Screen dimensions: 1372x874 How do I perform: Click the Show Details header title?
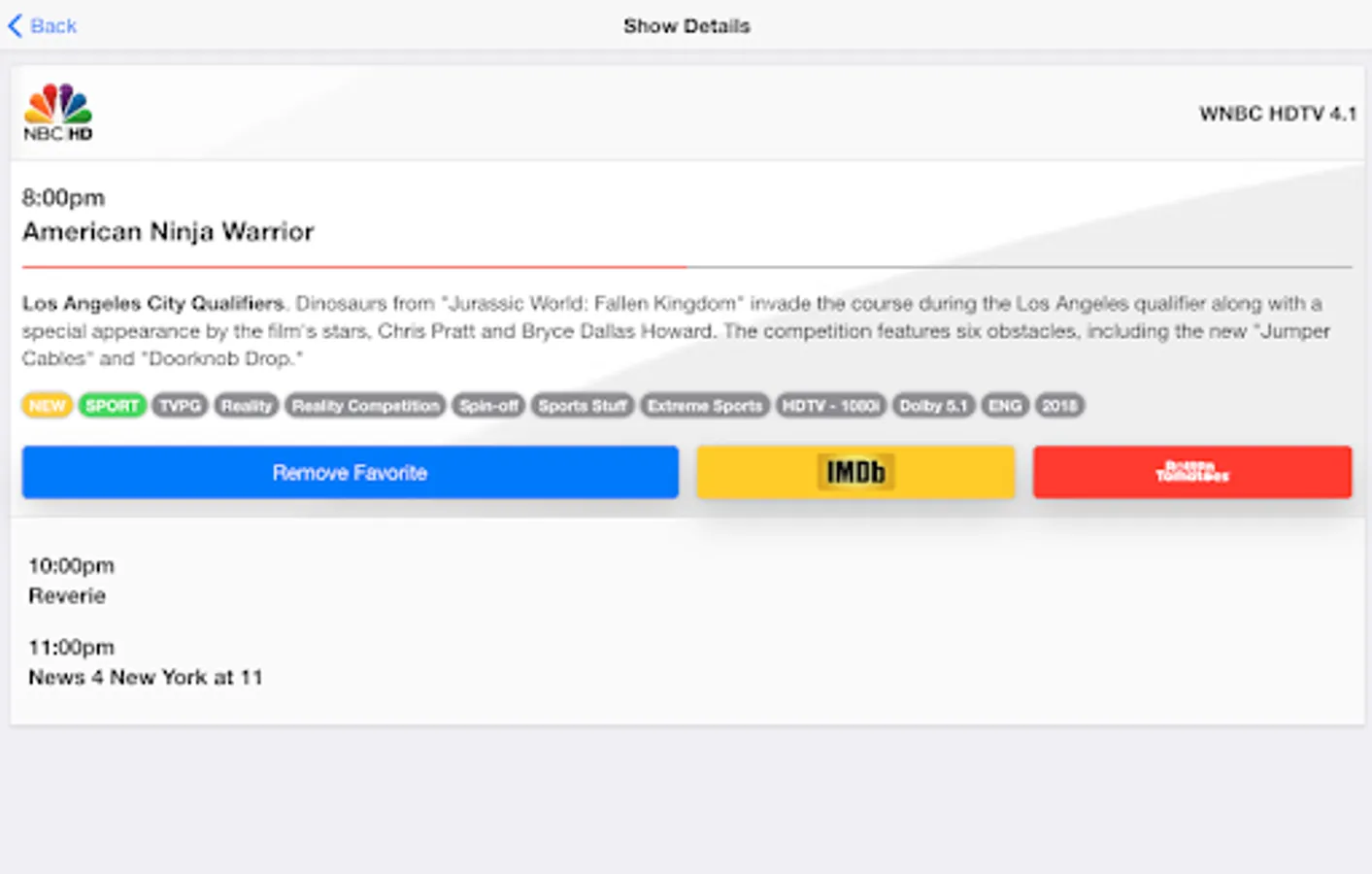coord(686,26)
